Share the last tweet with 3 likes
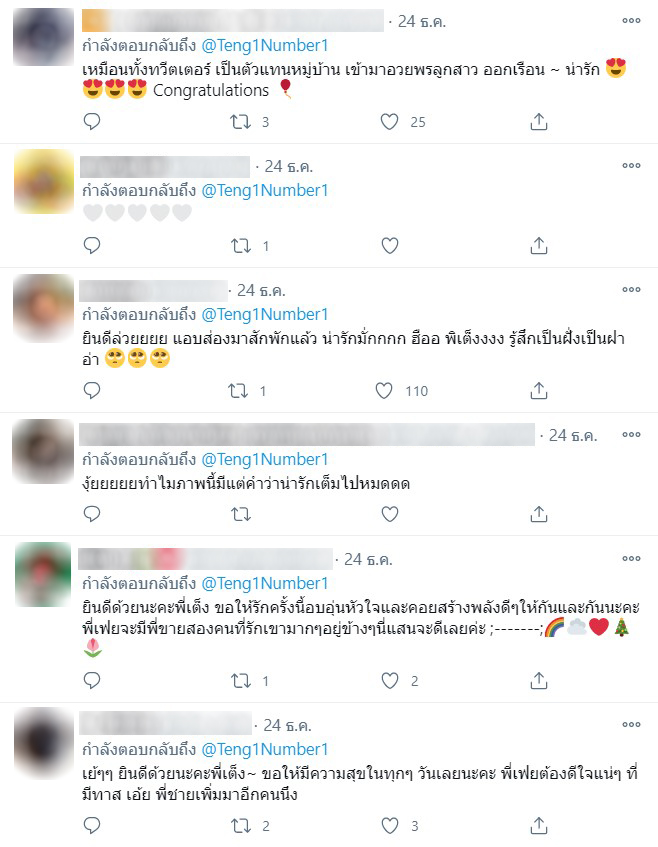This screenshot has height=847, width=658. [539, 825]
